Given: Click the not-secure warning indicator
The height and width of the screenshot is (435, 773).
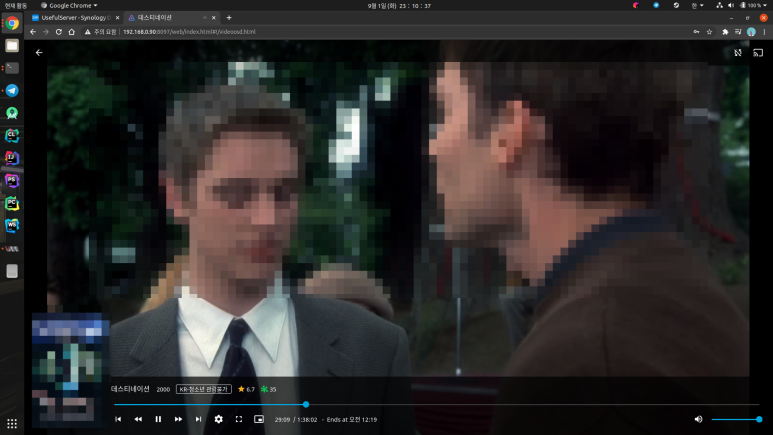Looking at the screenshot, I should 101,32.
